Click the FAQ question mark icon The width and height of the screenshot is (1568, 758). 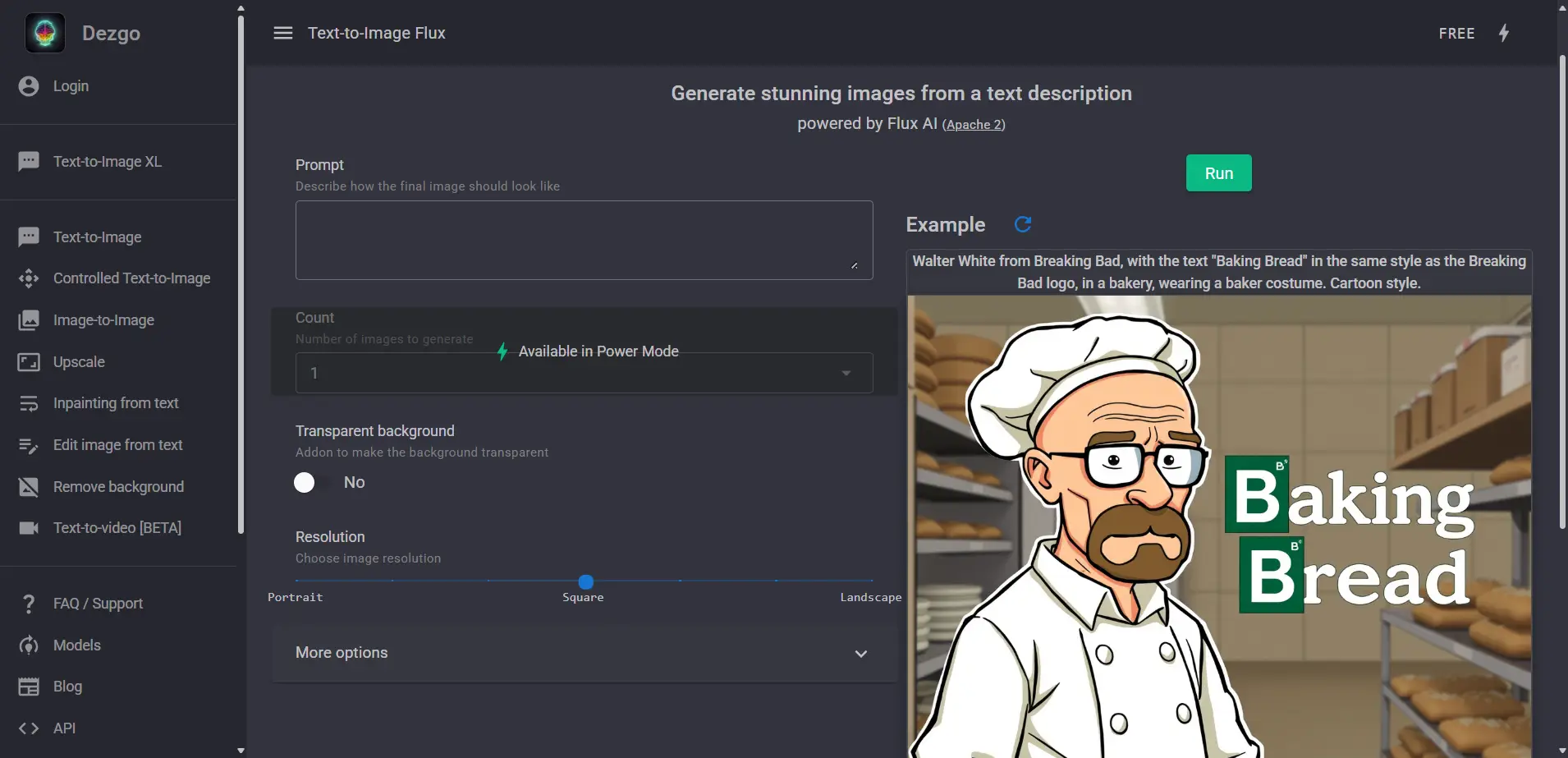[29, 604]
